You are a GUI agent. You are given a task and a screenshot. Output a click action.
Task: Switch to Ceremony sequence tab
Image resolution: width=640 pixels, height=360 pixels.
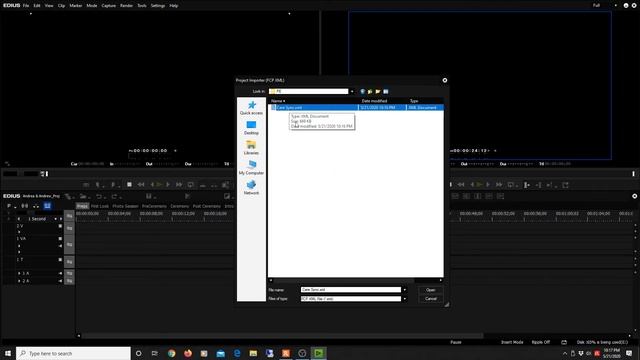point(180,206)
